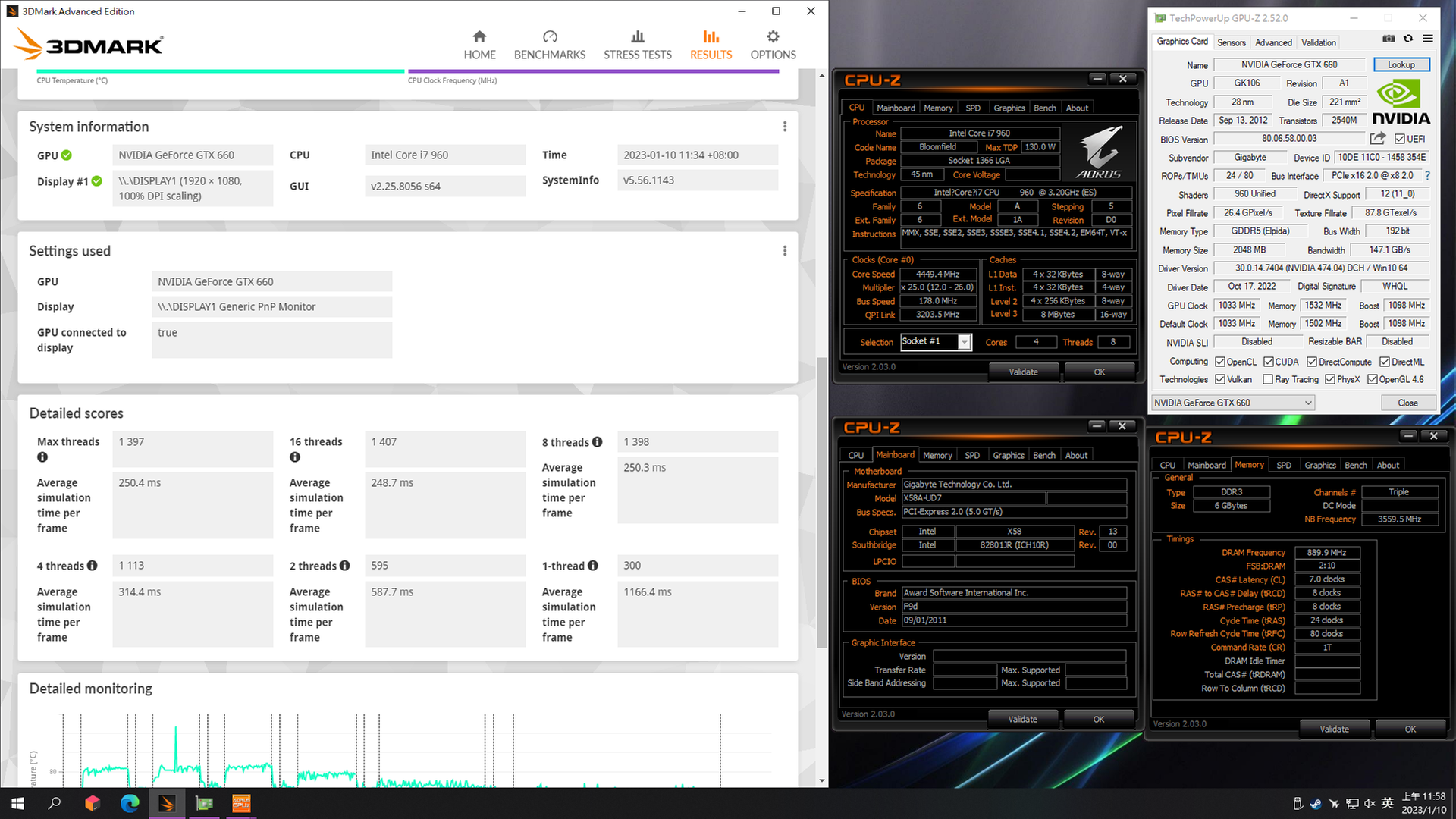Open Windows Start menu
The width and height of the screenshot is (1456, 819).
click(x=17, y=803)
